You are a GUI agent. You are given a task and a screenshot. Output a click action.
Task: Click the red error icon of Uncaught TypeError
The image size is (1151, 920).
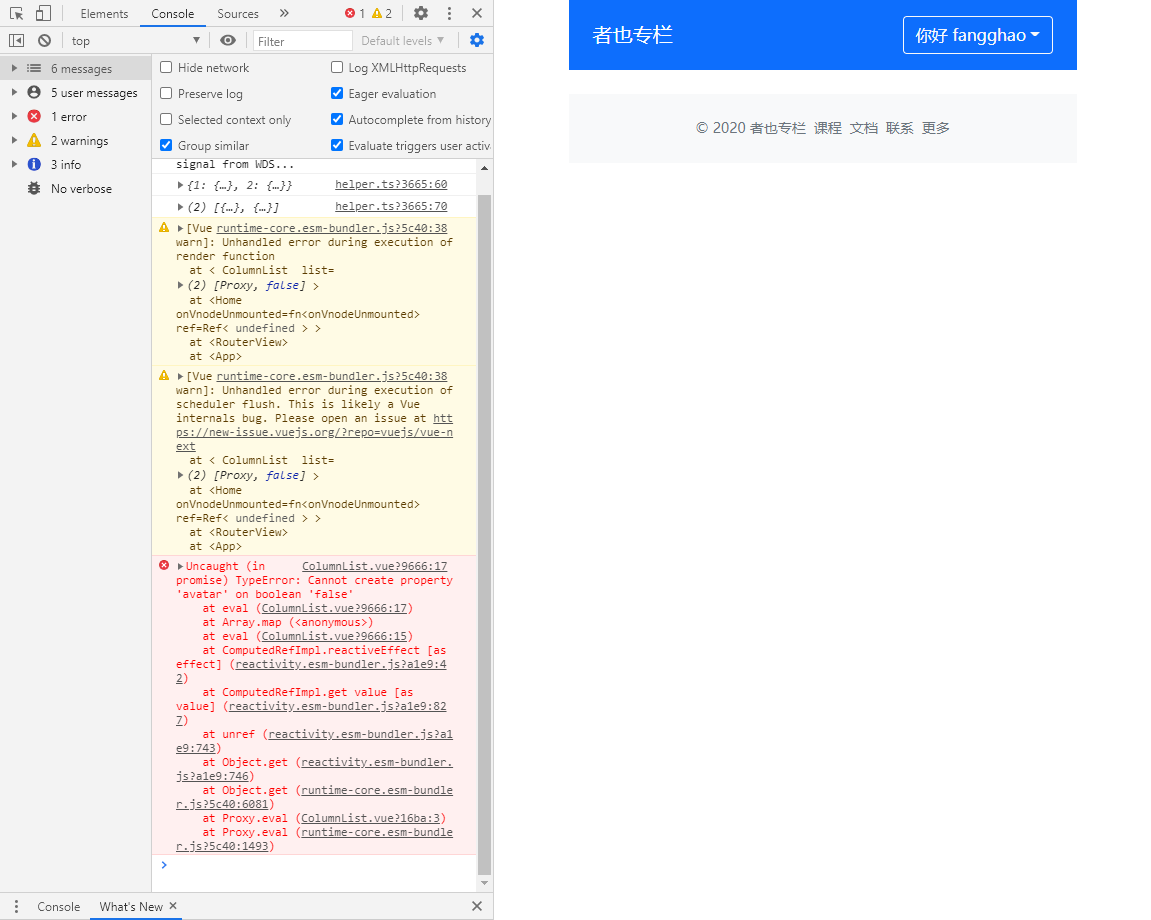(164, 565)
